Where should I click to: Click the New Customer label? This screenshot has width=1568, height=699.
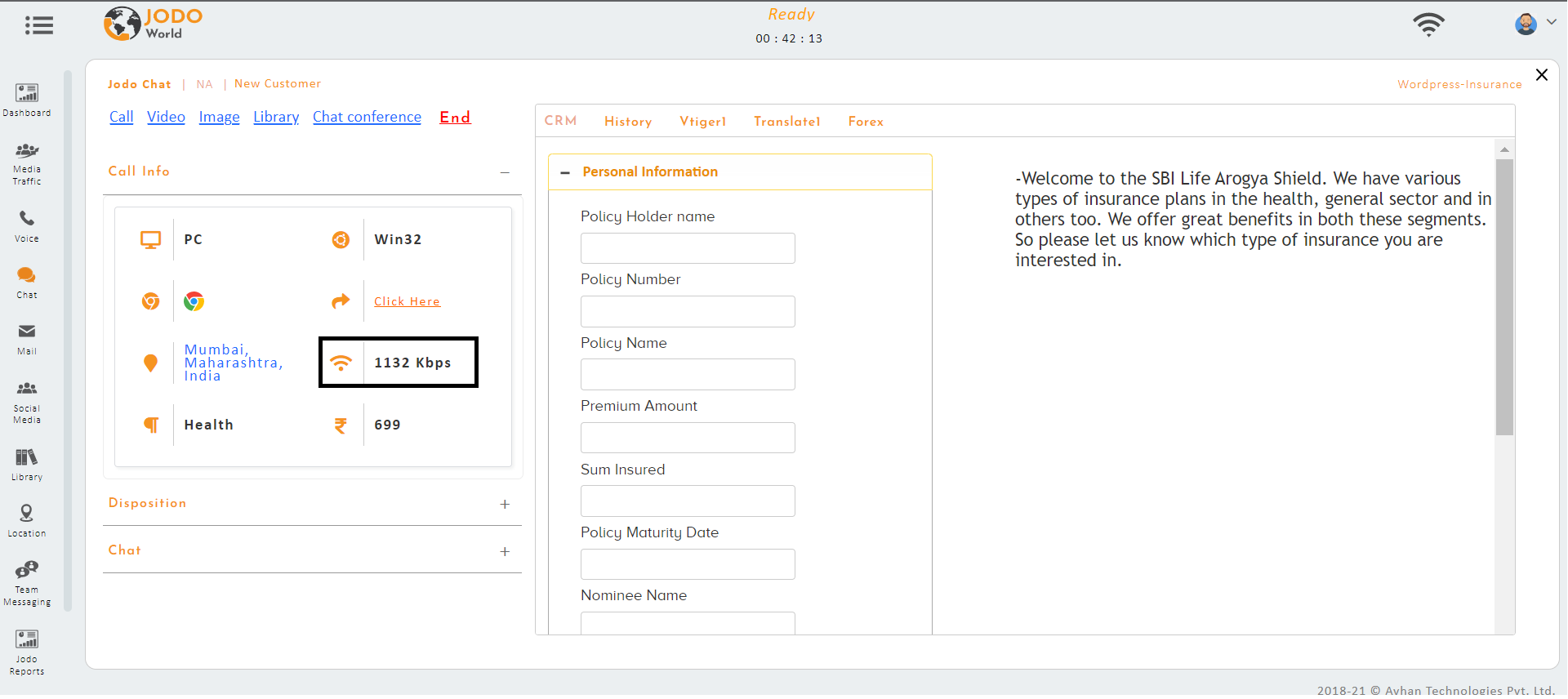pyautogui.click(x=278, y=83)
